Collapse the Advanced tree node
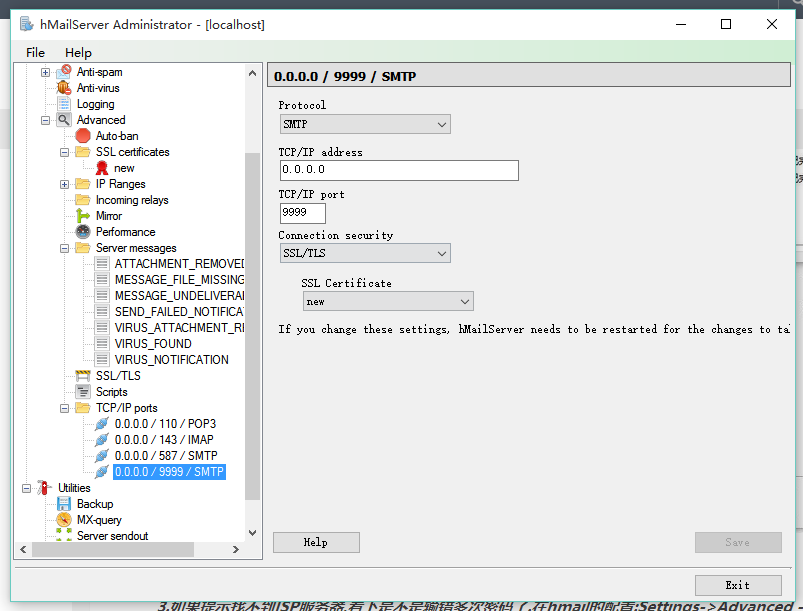 (x=45, y=120)
